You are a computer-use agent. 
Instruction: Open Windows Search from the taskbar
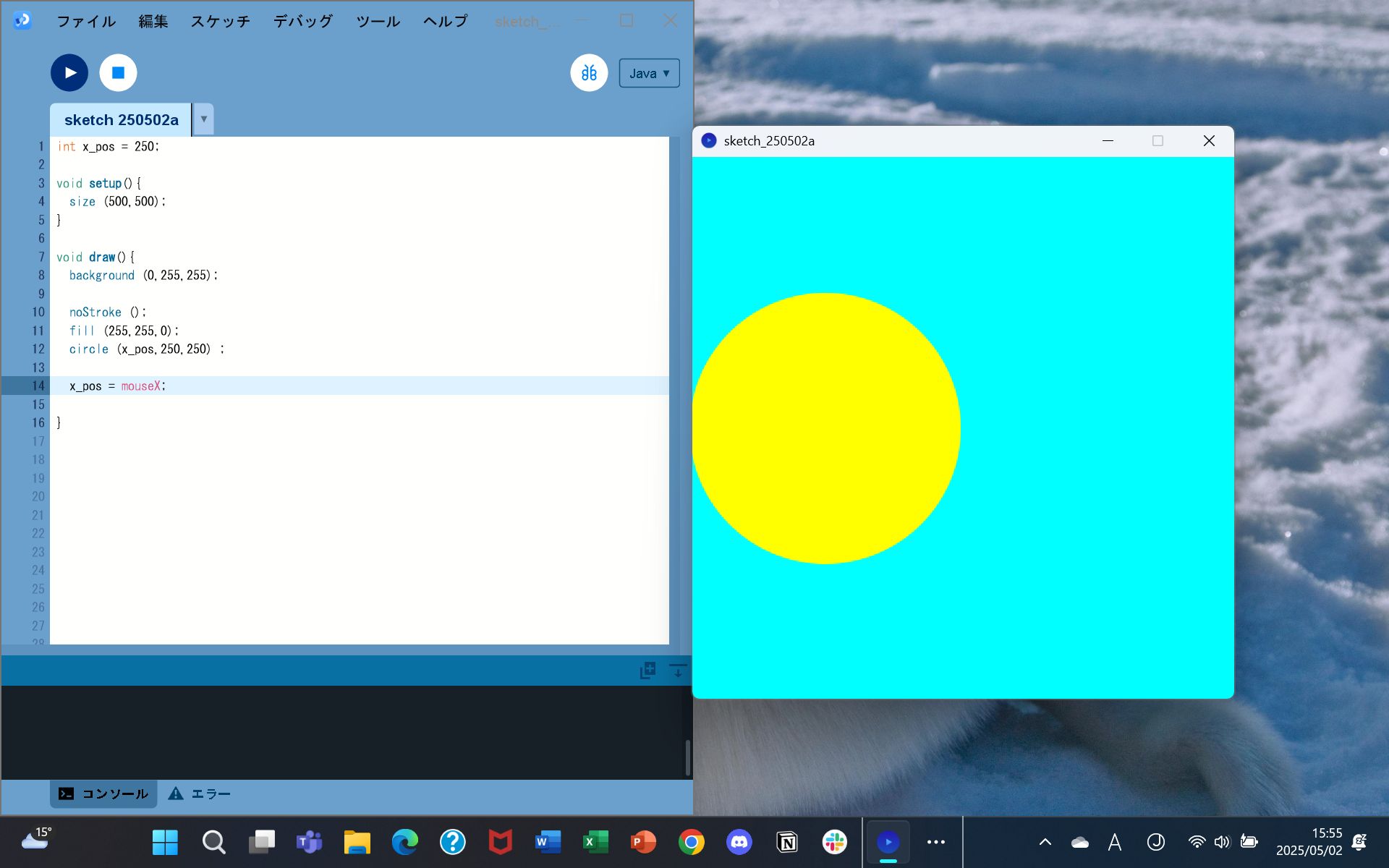(x=213, y=842)
